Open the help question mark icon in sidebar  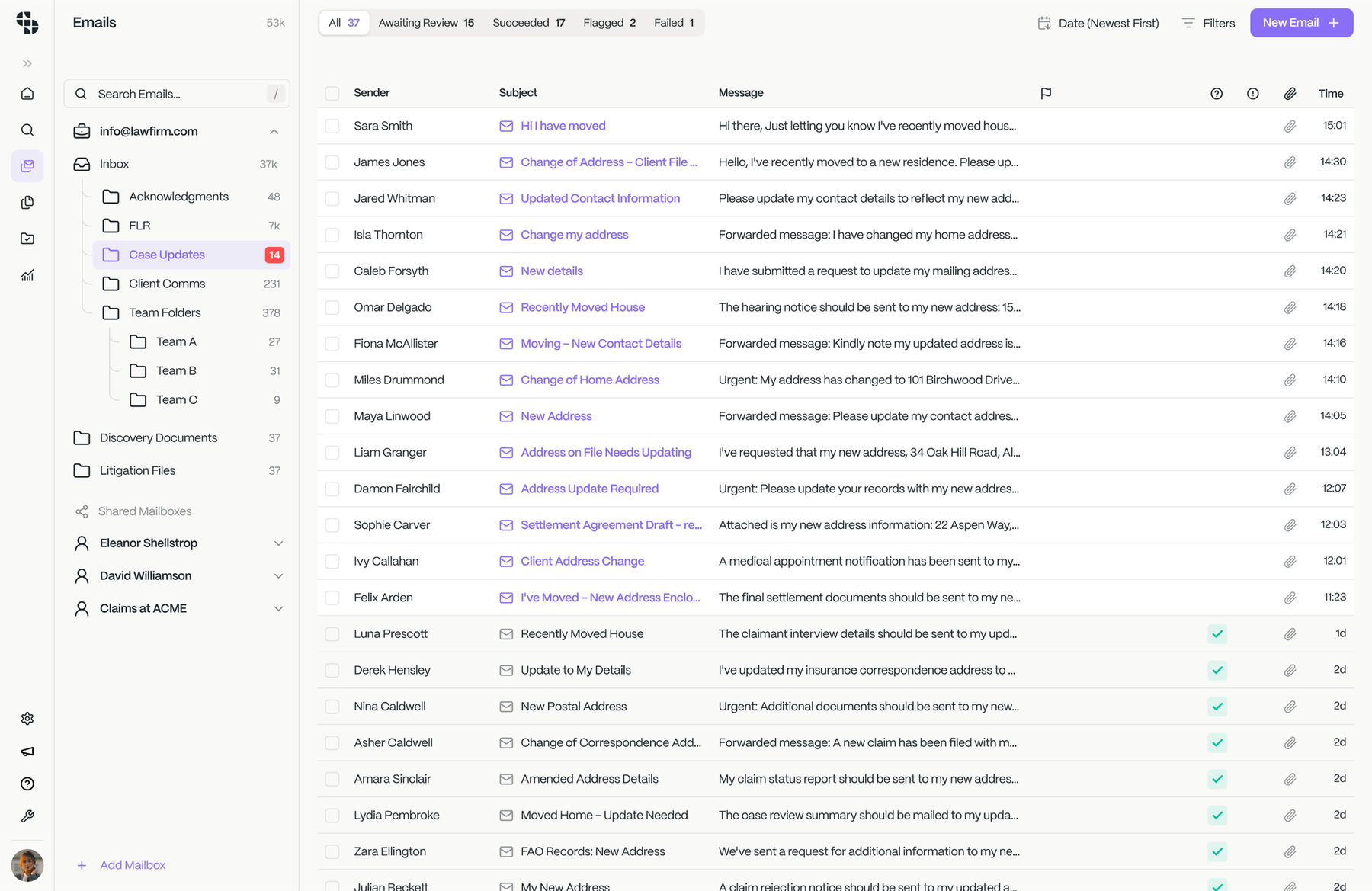pos(27,784)
